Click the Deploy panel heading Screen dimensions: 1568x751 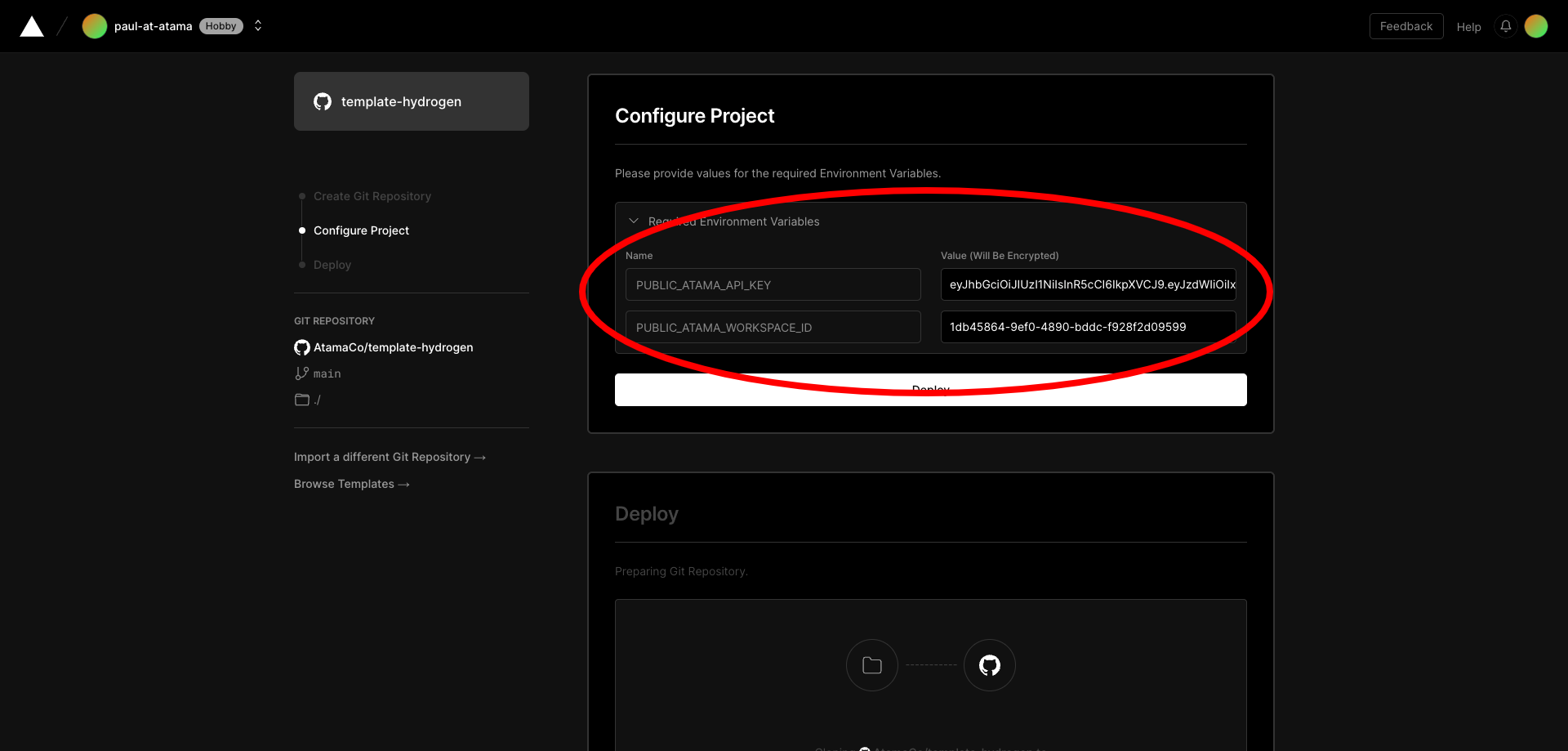[647, 514]
